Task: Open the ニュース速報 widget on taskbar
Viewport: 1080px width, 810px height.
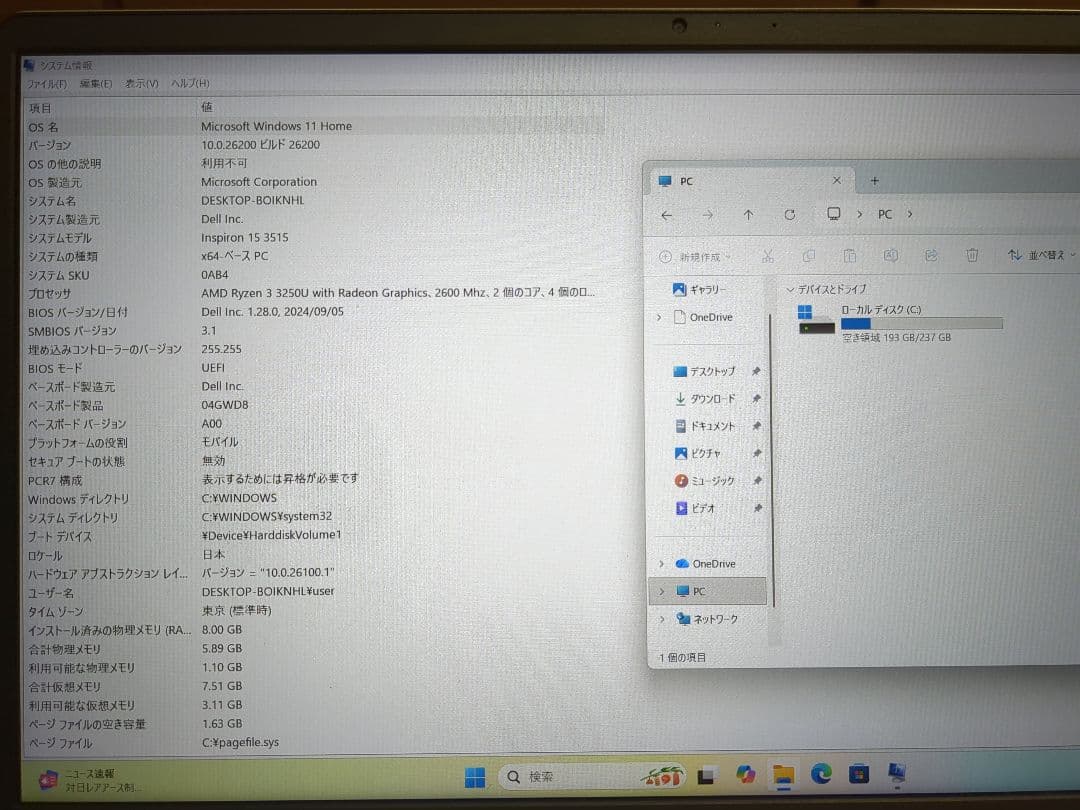Action: (88, 780)
